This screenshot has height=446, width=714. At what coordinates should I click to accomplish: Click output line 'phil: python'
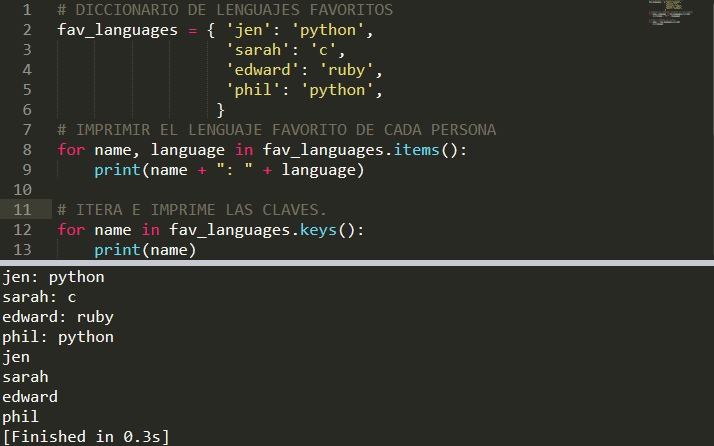coord(58,337)
